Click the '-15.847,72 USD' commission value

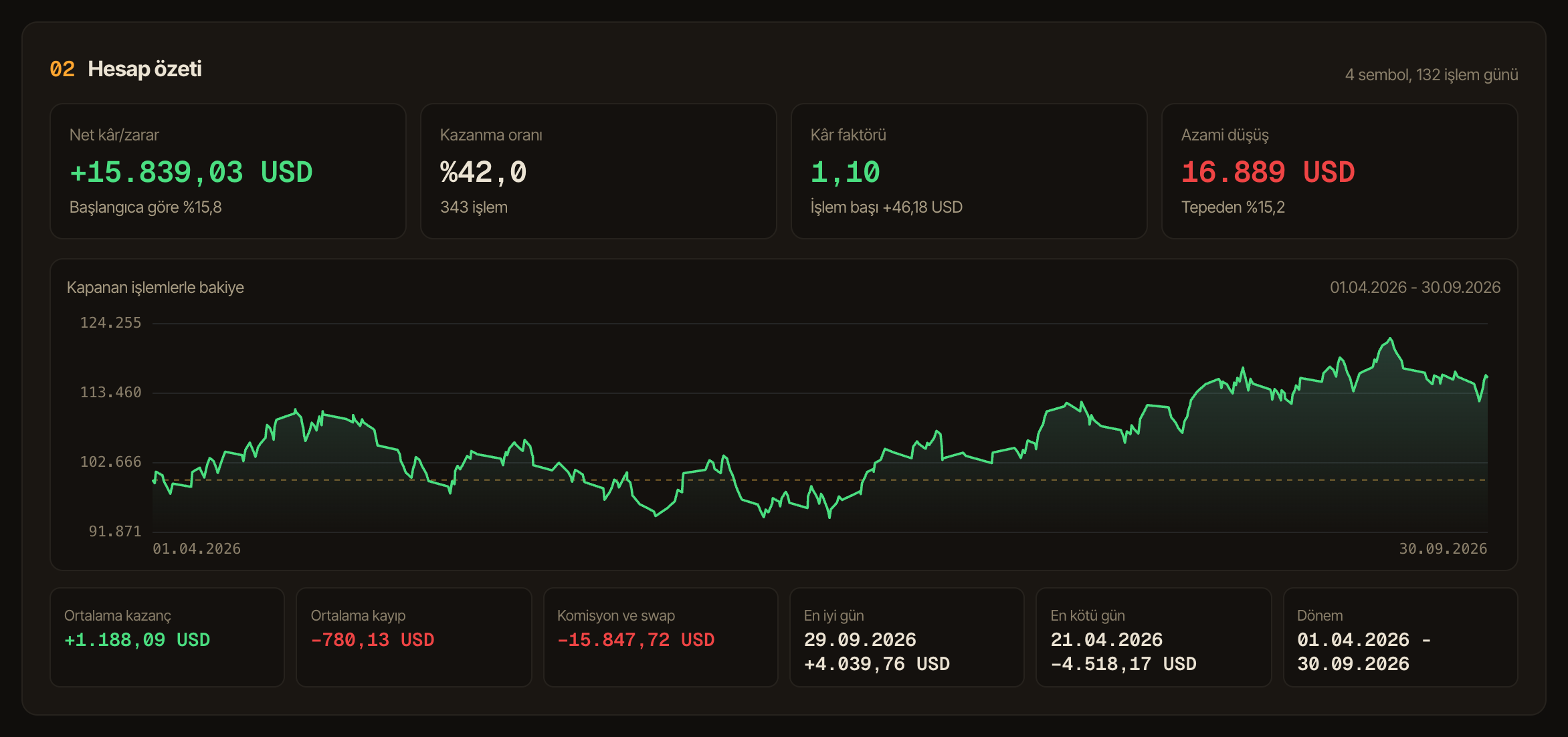click(x=636, y=640)
